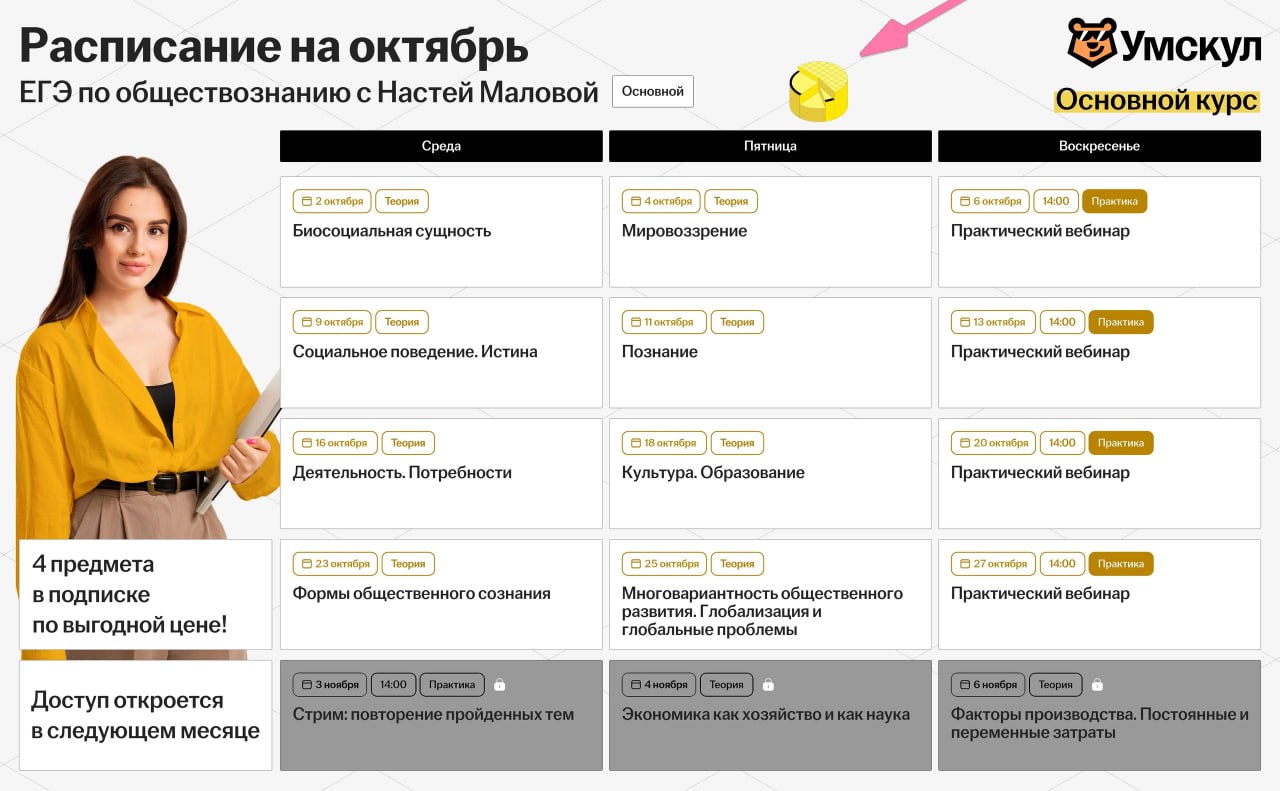The image size is (1280, 791).
Task: Click the 14:00 time badge on 13 октября
Action: coord(1061,322)
